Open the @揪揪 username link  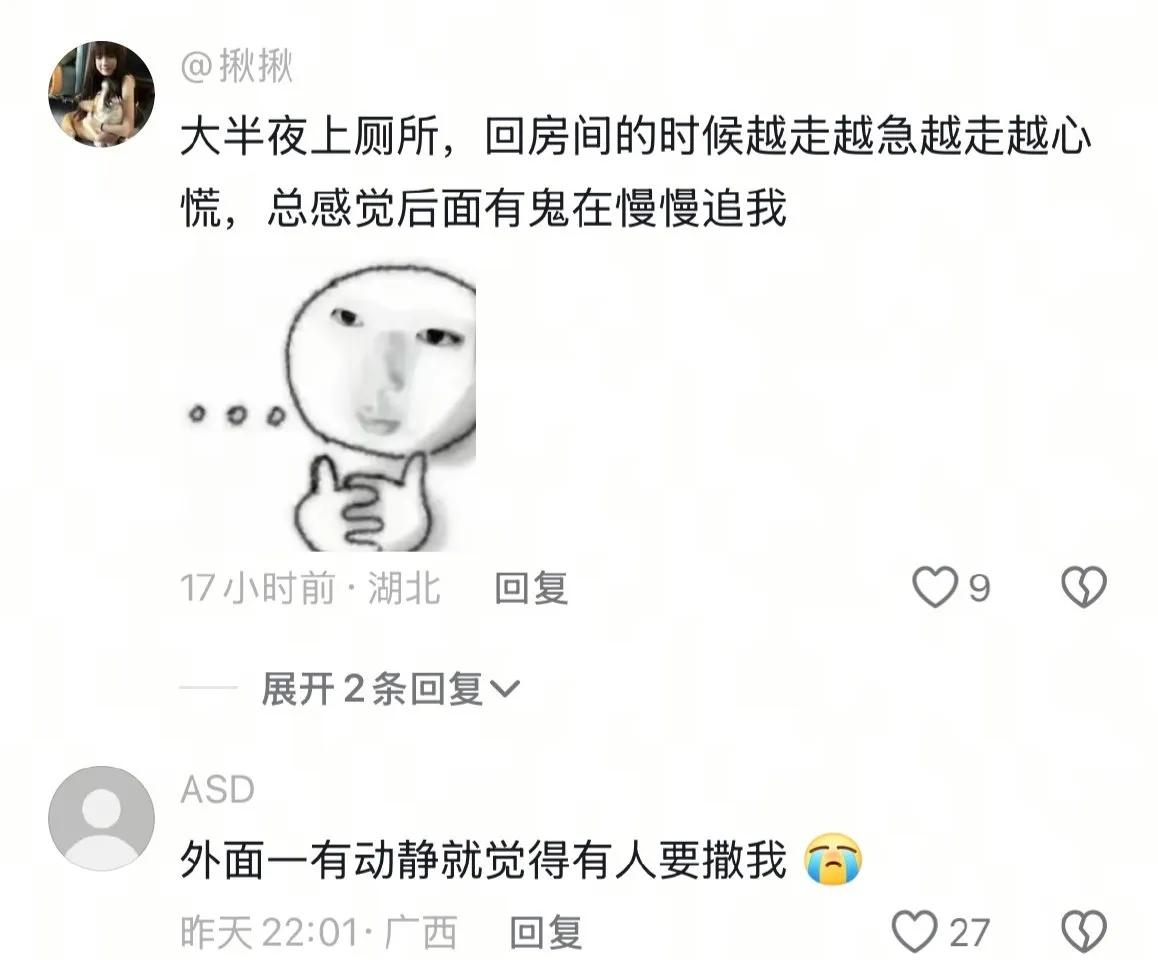tap(237, 66)
